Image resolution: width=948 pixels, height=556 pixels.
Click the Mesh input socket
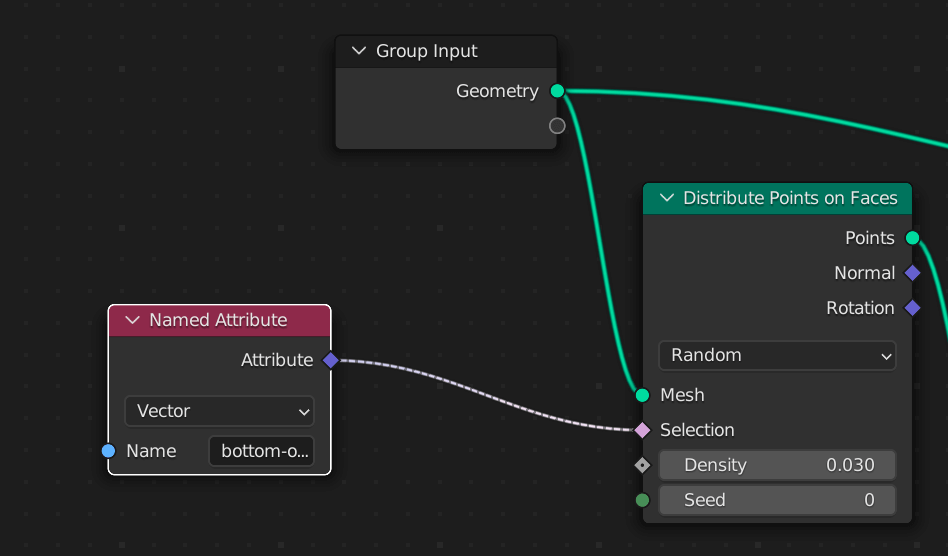(642, 395)
